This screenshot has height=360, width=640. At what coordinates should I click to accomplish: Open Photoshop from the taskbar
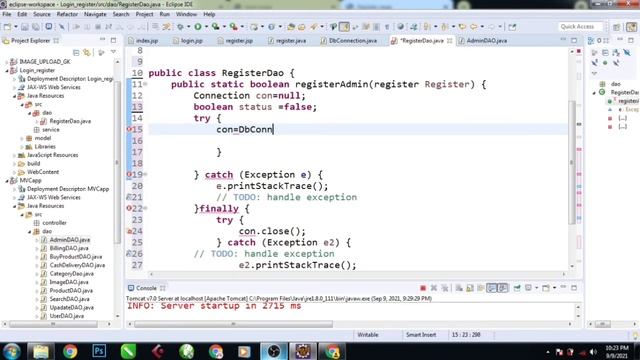99,351
